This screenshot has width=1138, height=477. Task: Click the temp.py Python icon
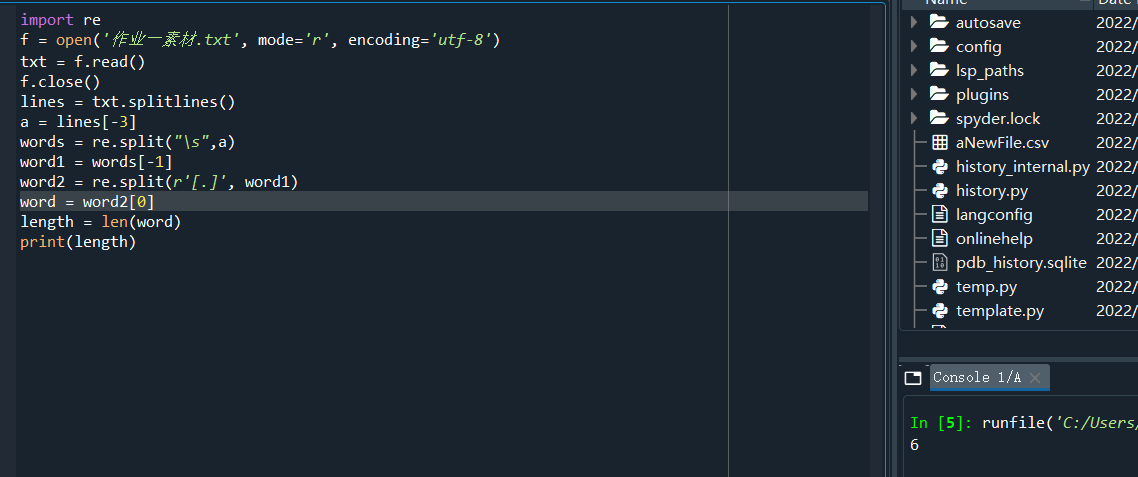coord(939,287)
